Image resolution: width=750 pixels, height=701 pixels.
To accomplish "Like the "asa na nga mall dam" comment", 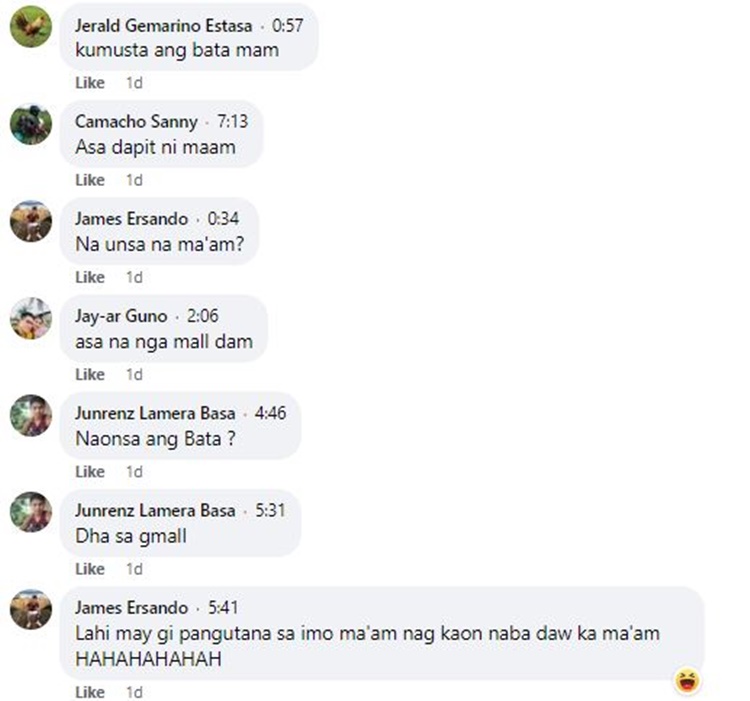I will (90, 374).
